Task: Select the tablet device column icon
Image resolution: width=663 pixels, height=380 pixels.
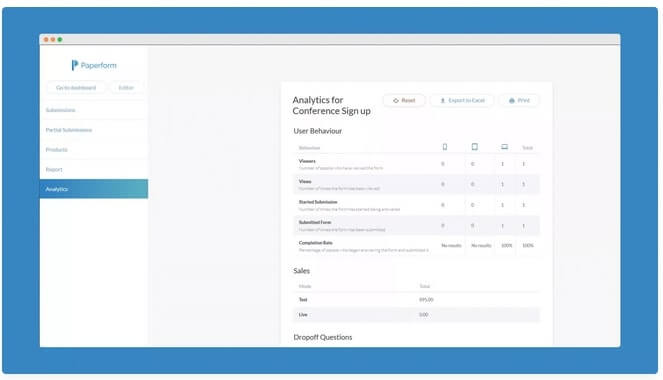Action: 474,147
